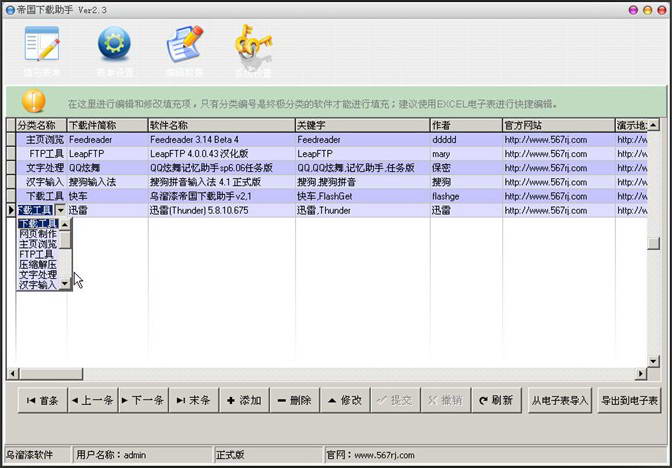The image size is (672, 468).
Task: Click the dropdown list's up scroll arrow
Action: coord(65,225)
